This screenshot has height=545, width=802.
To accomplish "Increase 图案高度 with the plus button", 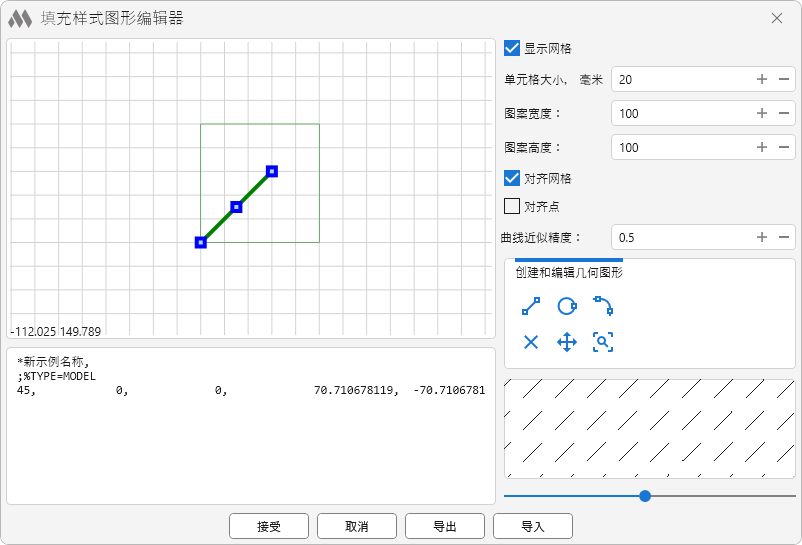I will point(761,147).
